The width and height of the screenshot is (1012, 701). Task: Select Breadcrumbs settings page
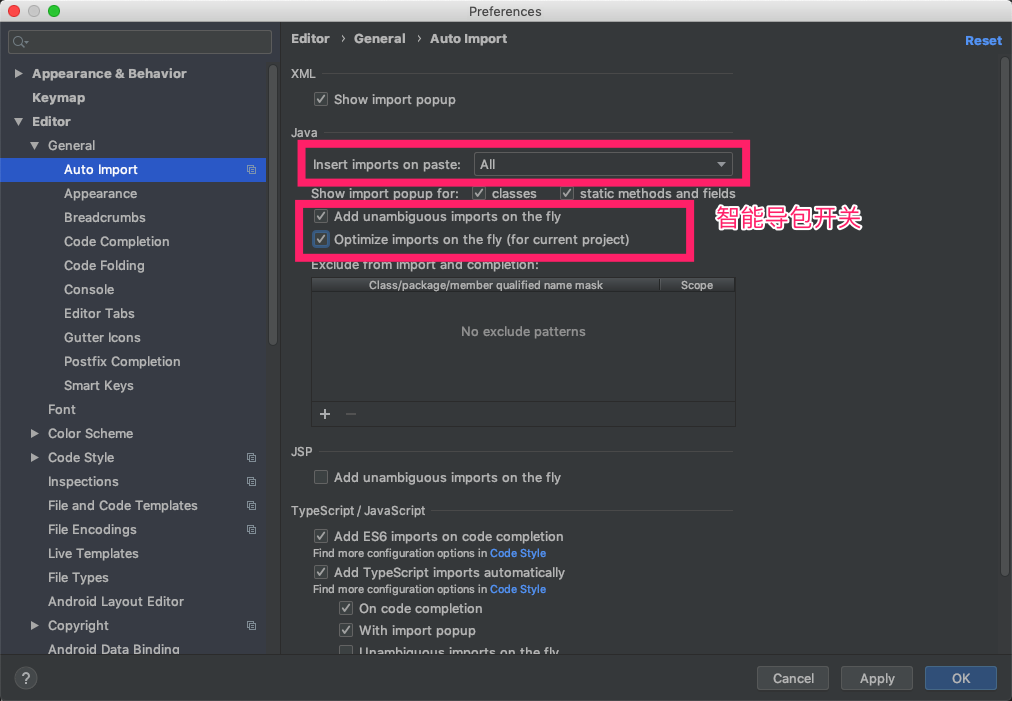(105, 218)
